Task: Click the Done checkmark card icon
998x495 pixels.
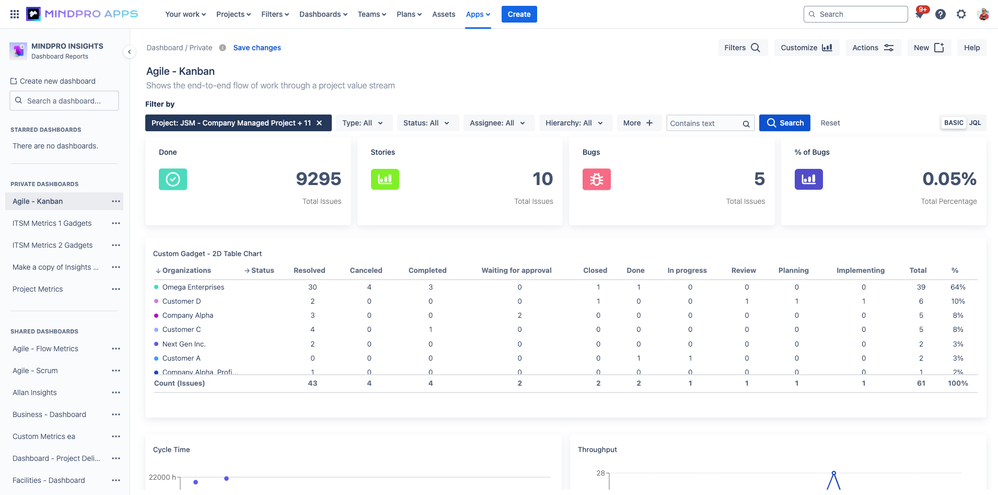Action: coord(172,179)
